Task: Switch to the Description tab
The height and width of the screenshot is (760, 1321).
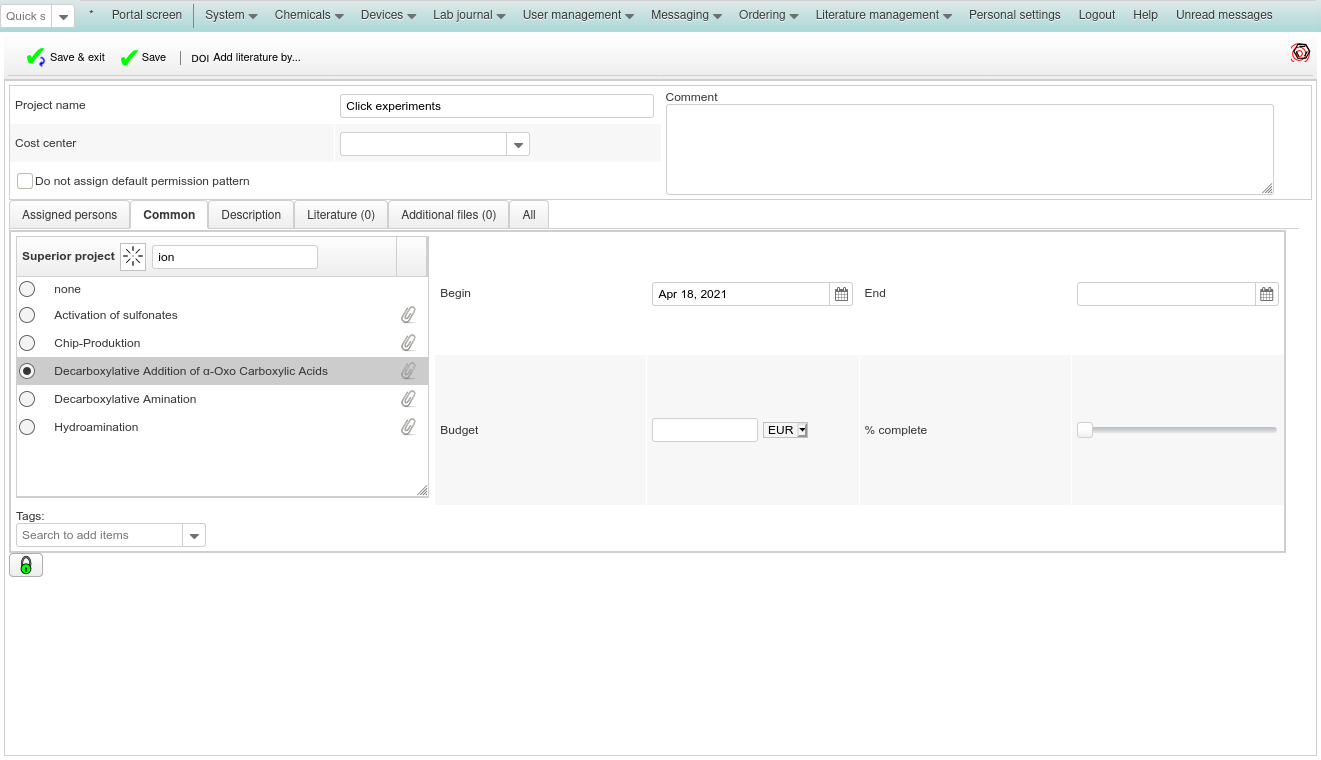Action: click(251, 215)
